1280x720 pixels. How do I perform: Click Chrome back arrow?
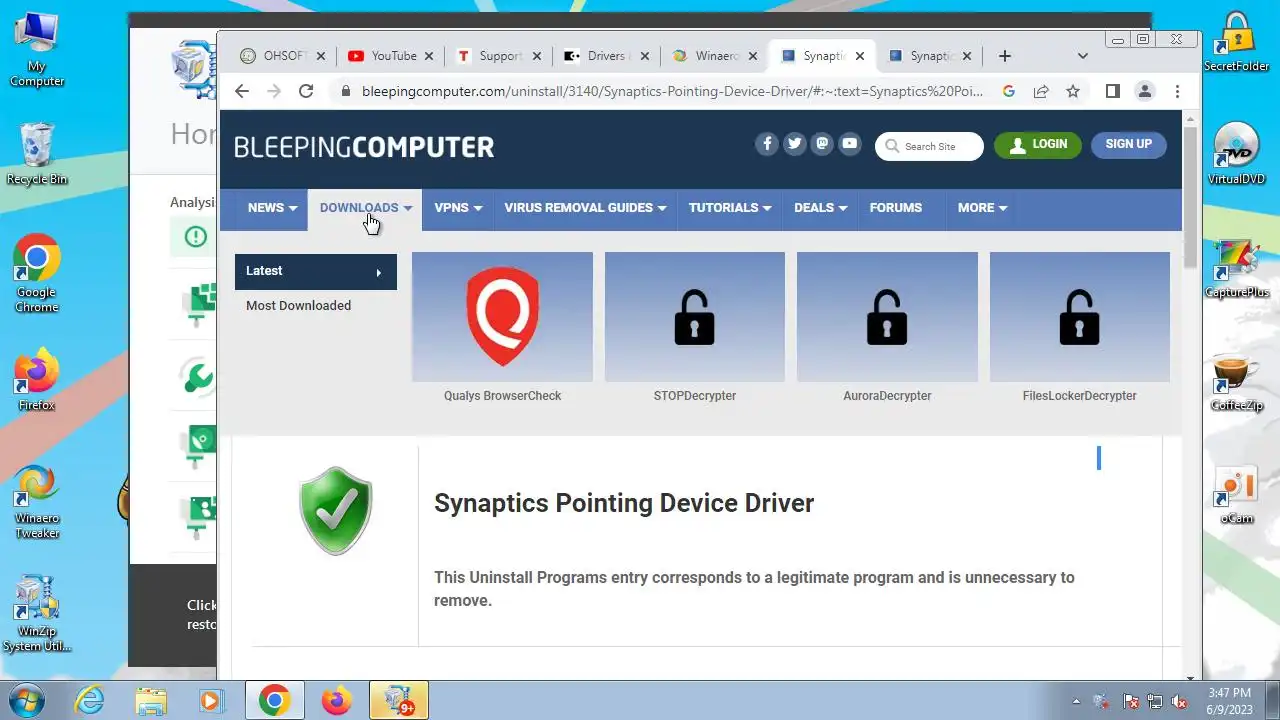click(x=242, y=91)
